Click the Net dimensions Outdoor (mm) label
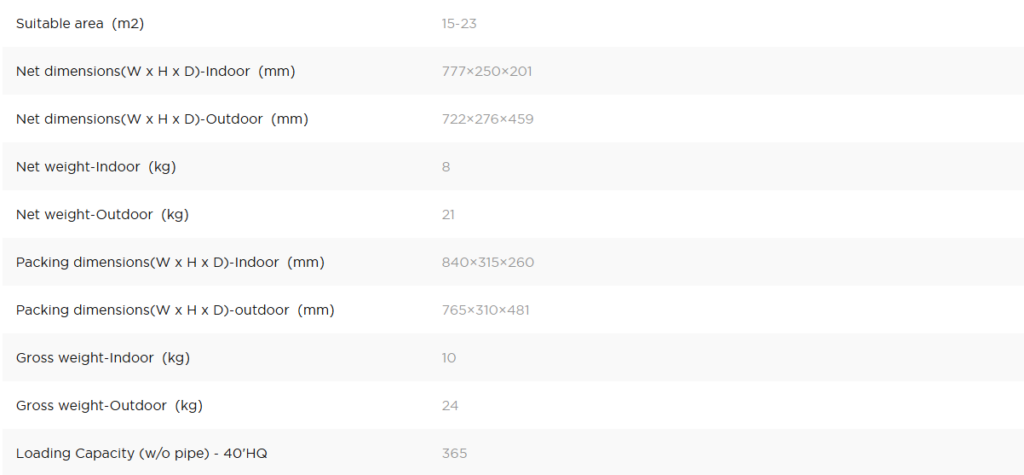Screen dimensions: 1024x475 tap(162, 119)
